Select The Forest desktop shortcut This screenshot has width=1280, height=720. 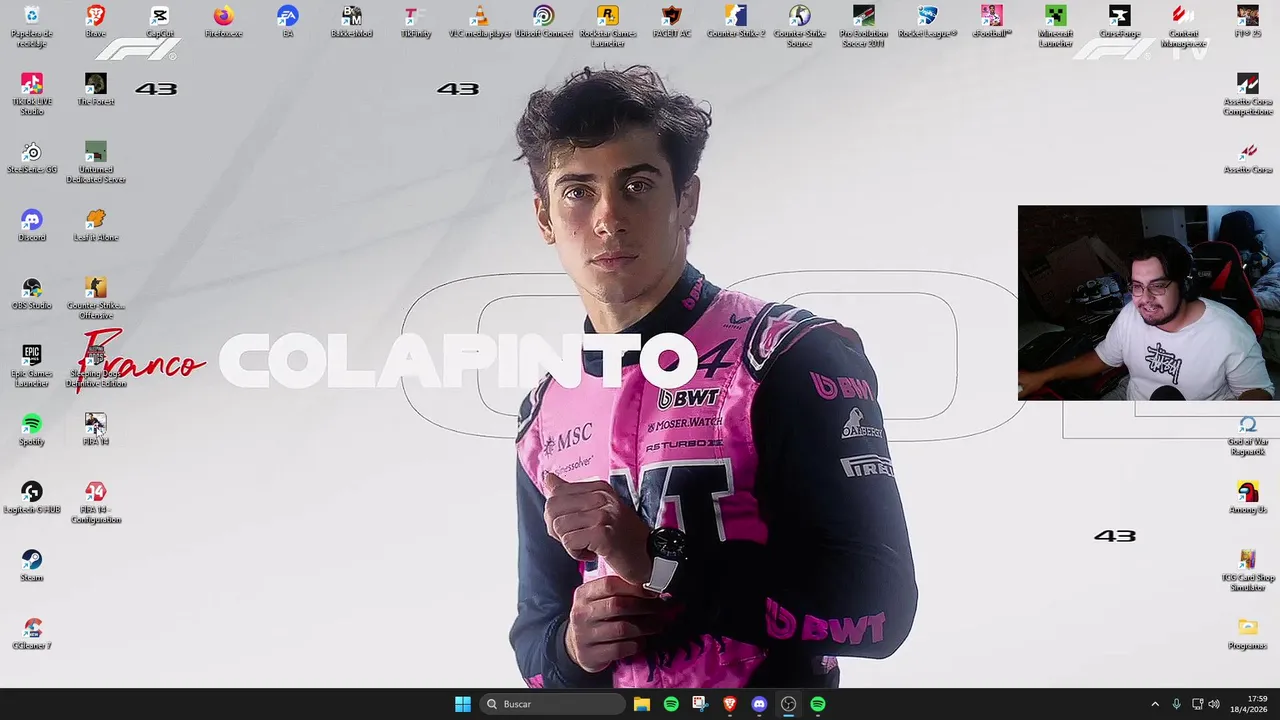click(95, 89)
